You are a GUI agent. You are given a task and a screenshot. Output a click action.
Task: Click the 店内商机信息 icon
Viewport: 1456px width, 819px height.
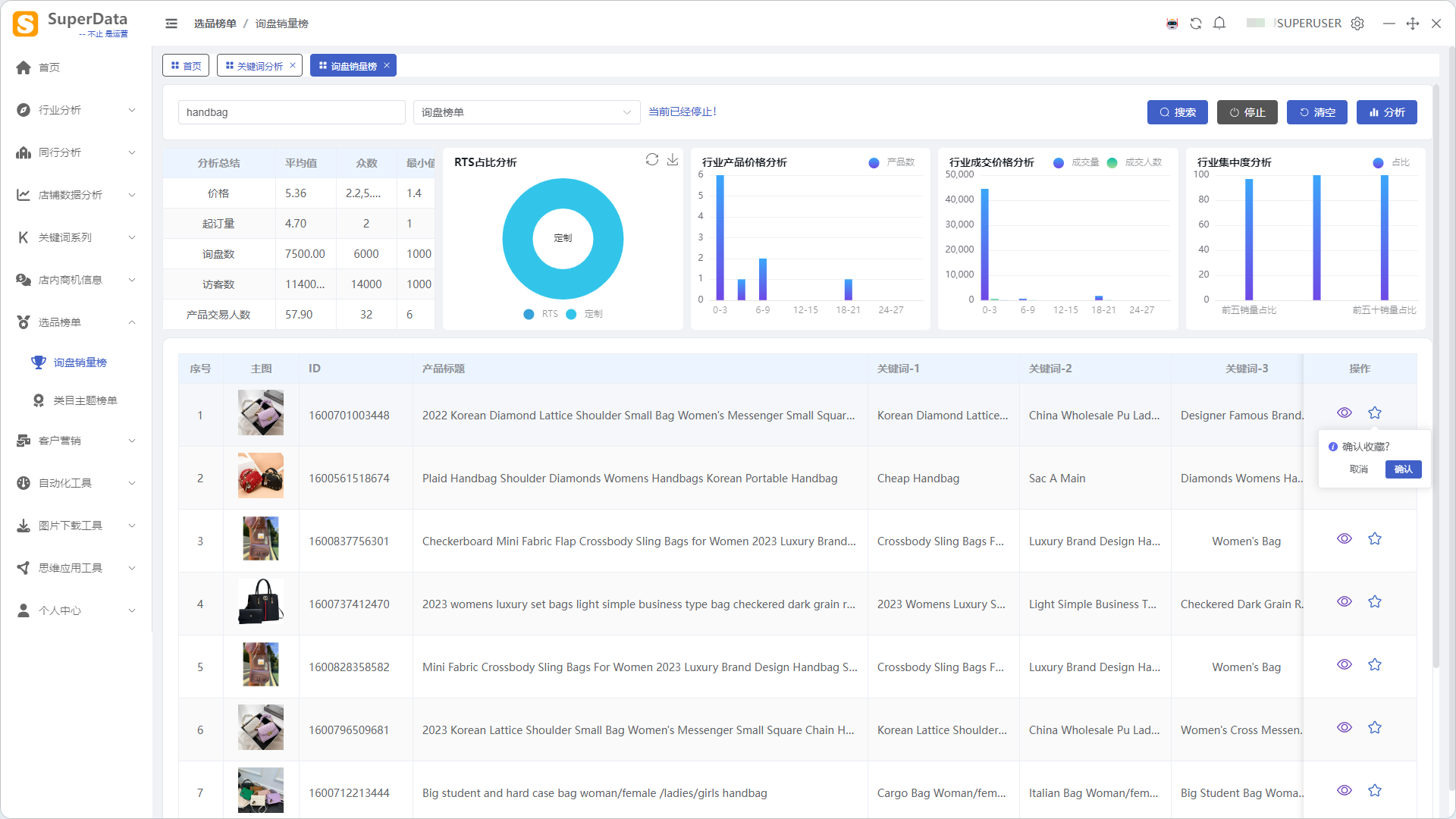click(24, 280)
